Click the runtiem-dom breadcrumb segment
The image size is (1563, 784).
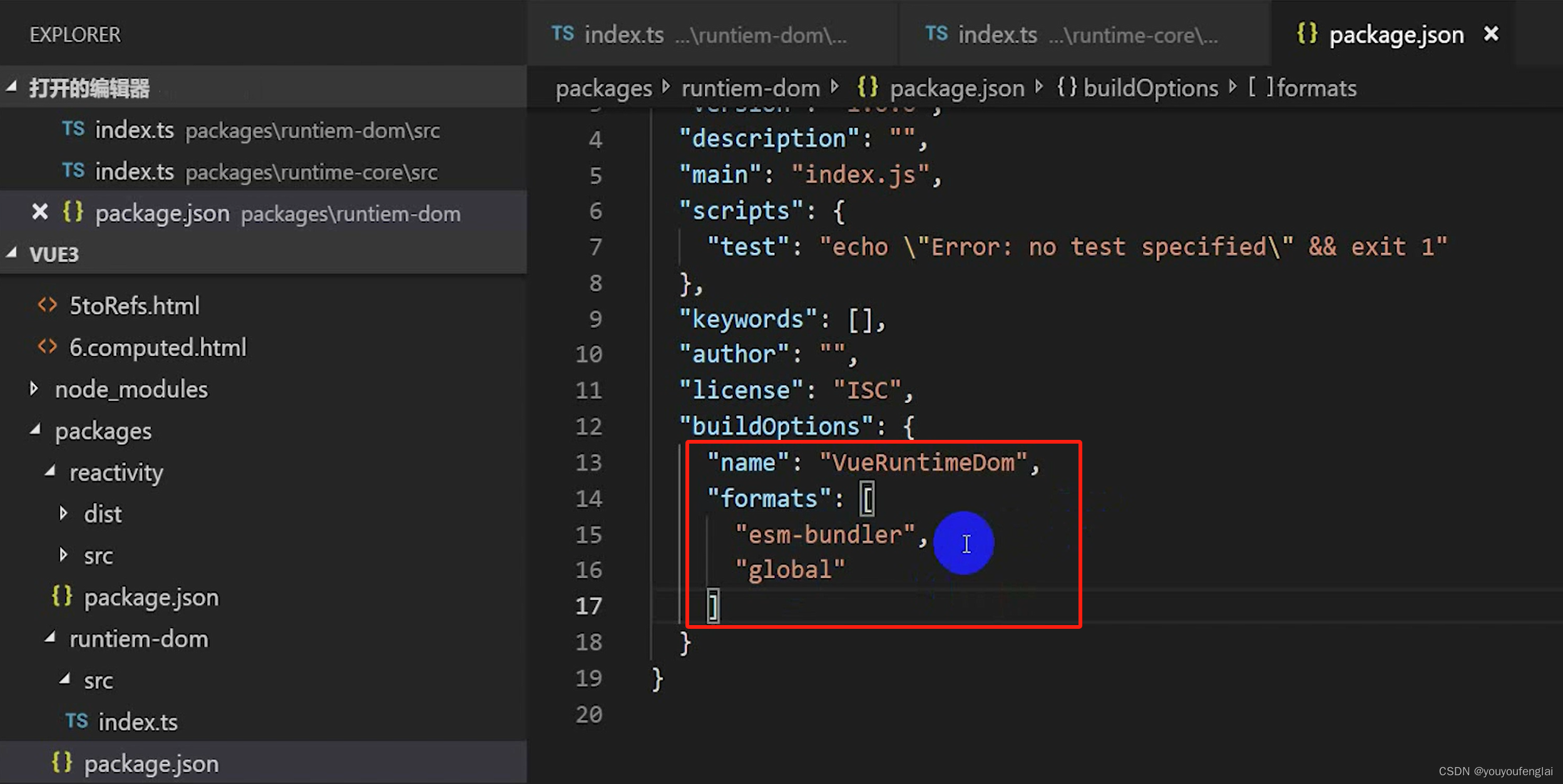click(750, 88)
